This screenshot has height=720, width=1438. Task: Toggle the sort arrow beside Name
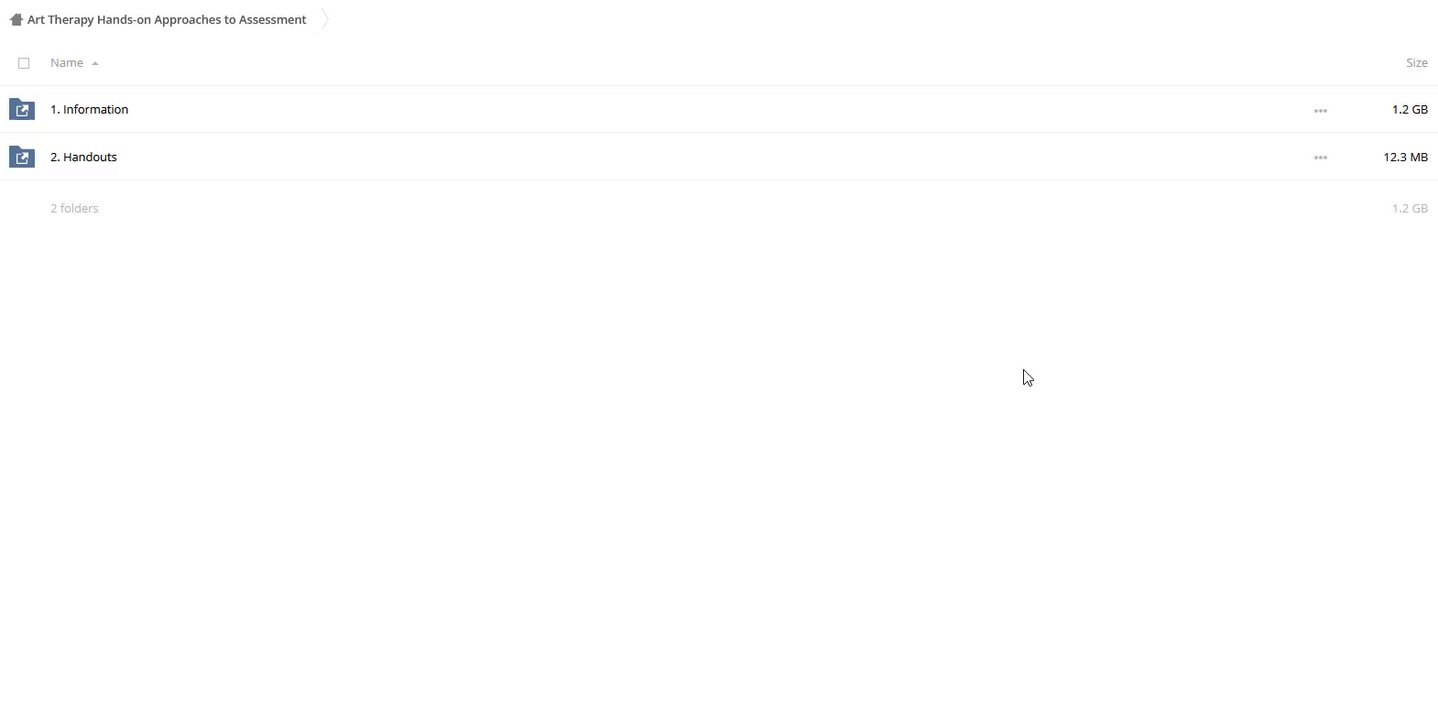pos(95,63)
